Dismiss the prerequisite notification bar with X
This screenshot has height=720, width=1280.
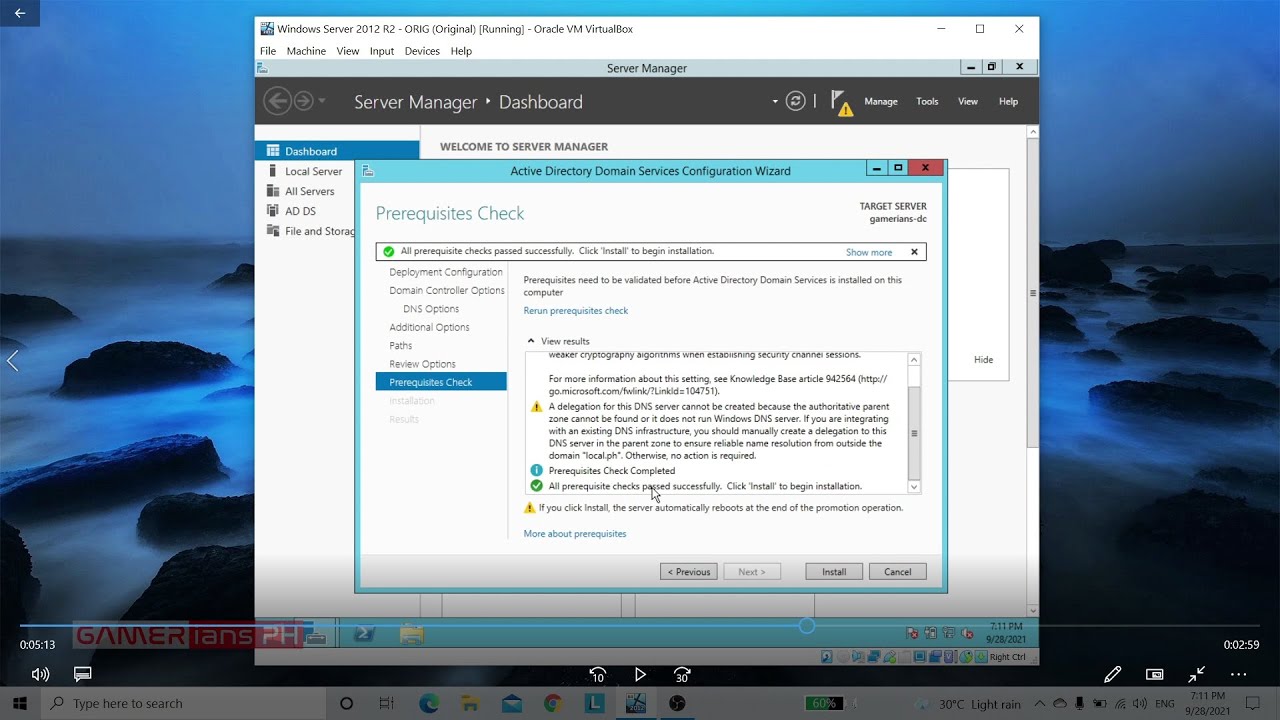[914, 252]
